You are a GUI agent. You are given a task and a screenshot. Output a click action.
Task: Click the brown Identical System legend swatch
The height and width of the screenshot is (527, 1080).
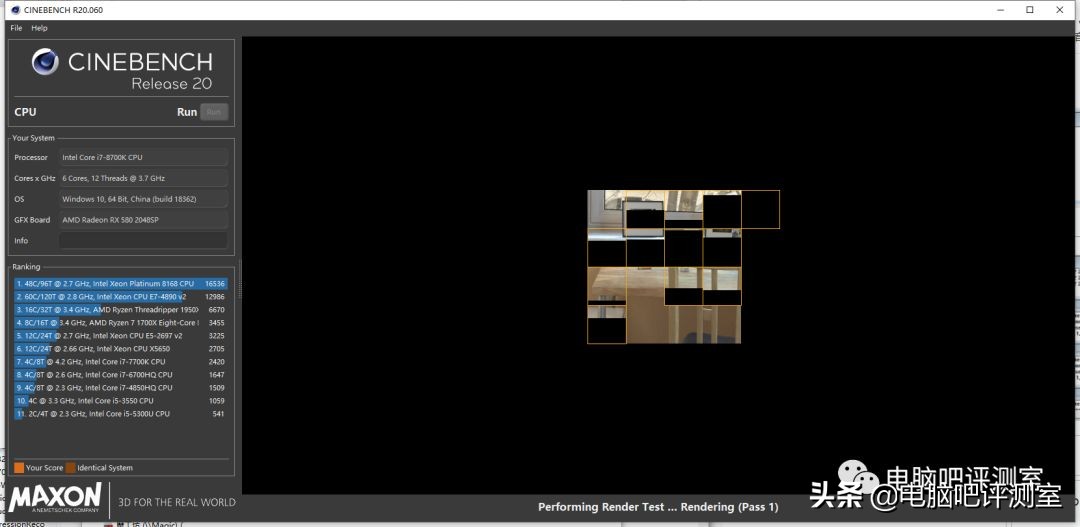71,468
